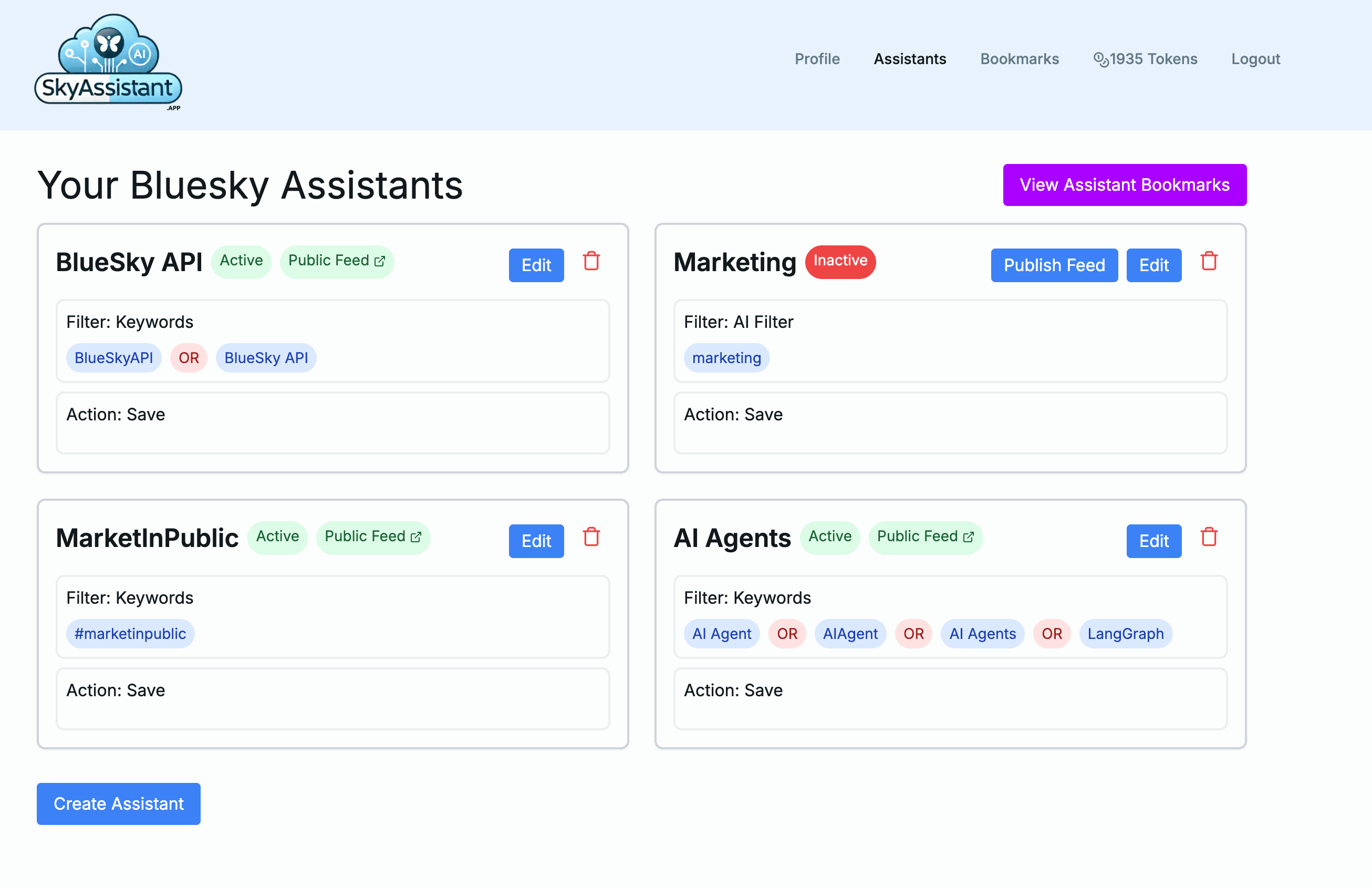Click the Active badge on AI Agents

[x=829, y=537]
